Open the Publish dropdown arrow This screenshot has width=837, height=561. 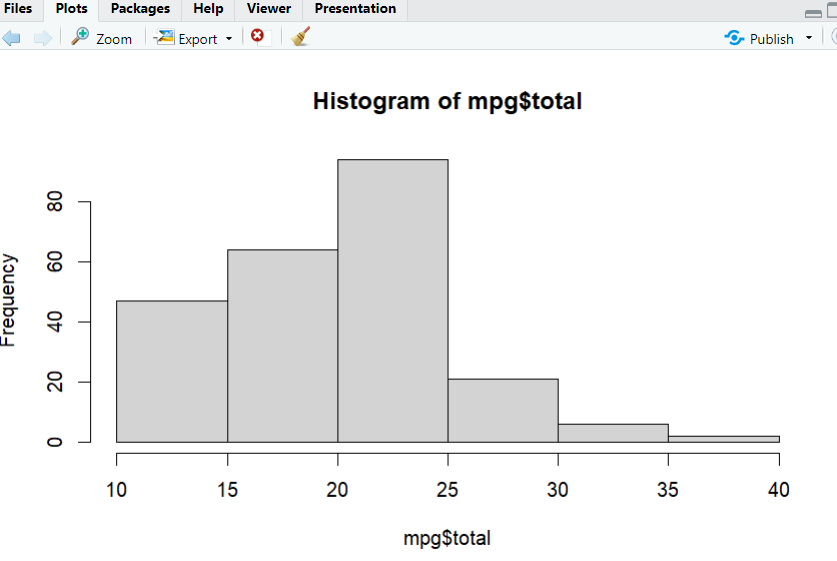[809, 38]
